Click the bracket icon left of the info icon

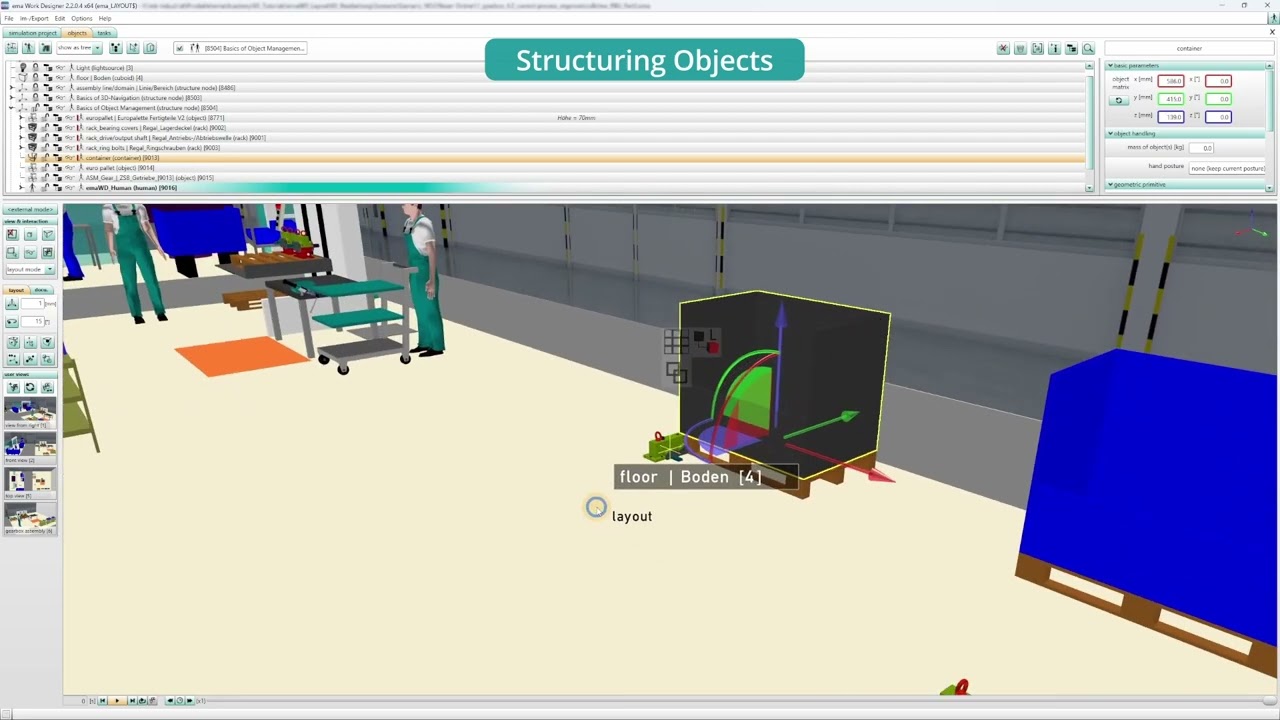(x=1037, y=48)
